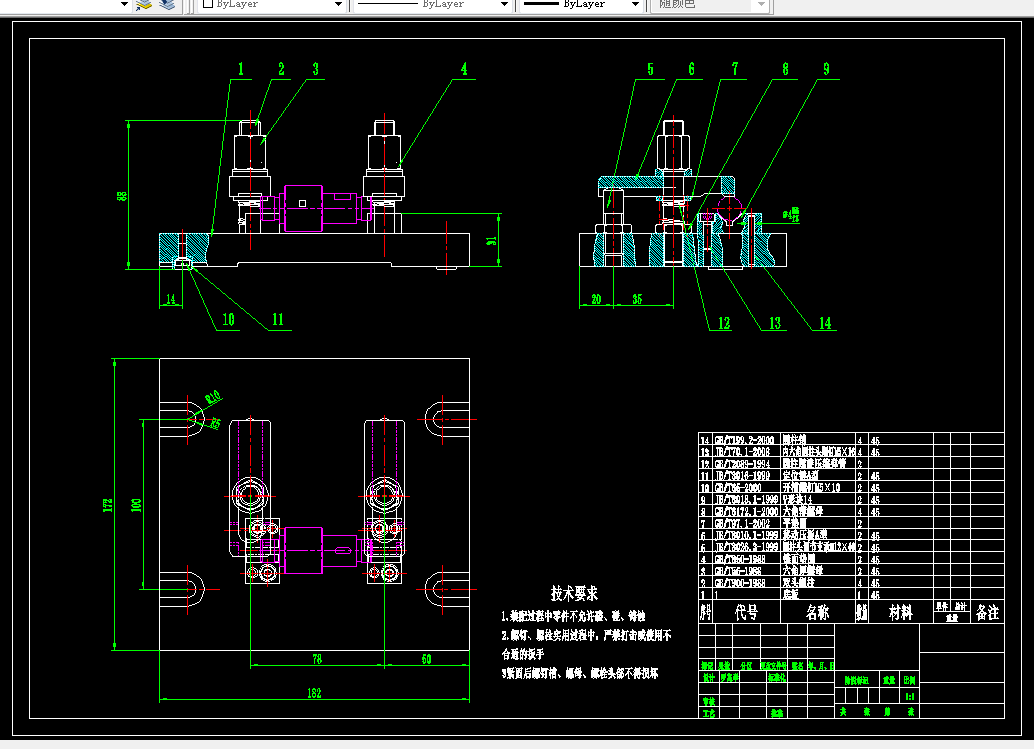Select the 备注 column header in parts list
The height and width of the screenshot is (749, 1034).
pos(987,613)
